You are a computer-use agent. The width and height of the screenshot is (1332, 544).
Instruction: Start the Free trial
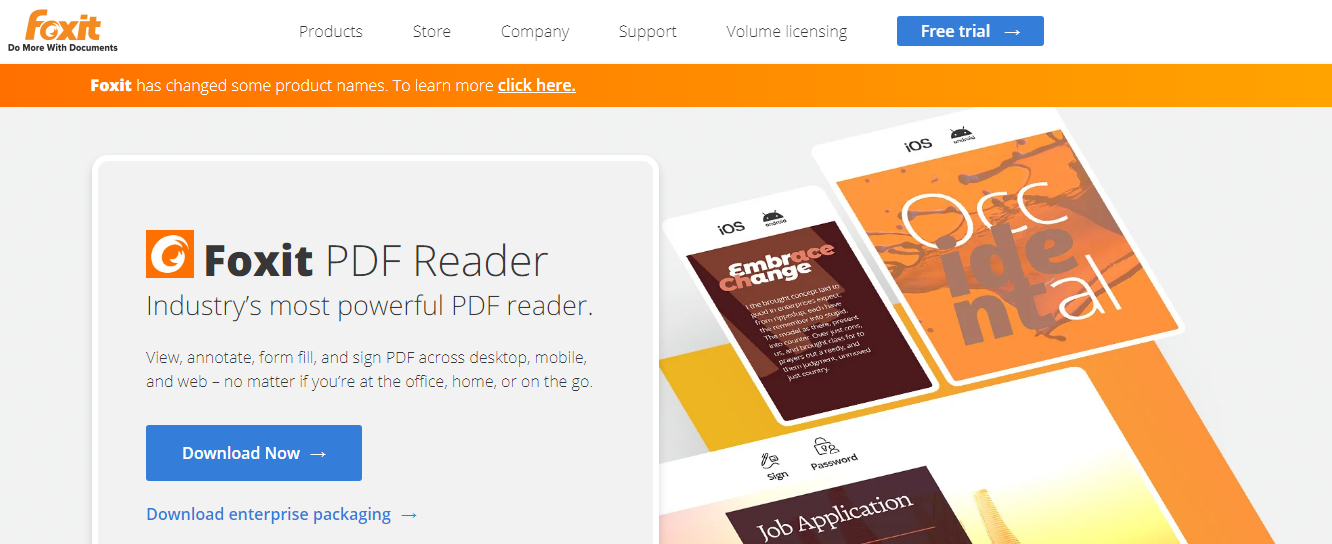pos(970,31)
